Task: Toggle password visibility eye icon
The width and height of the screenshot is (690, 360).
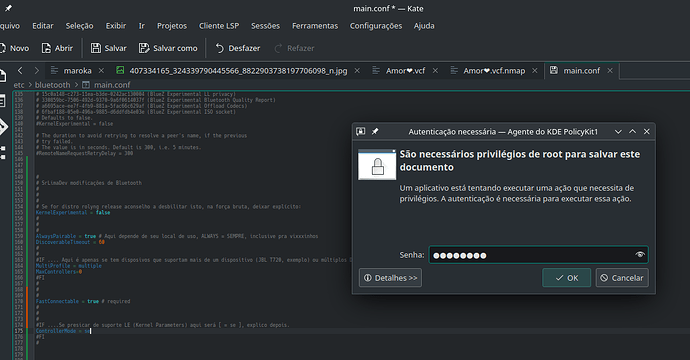Action: tap(640, 255)
